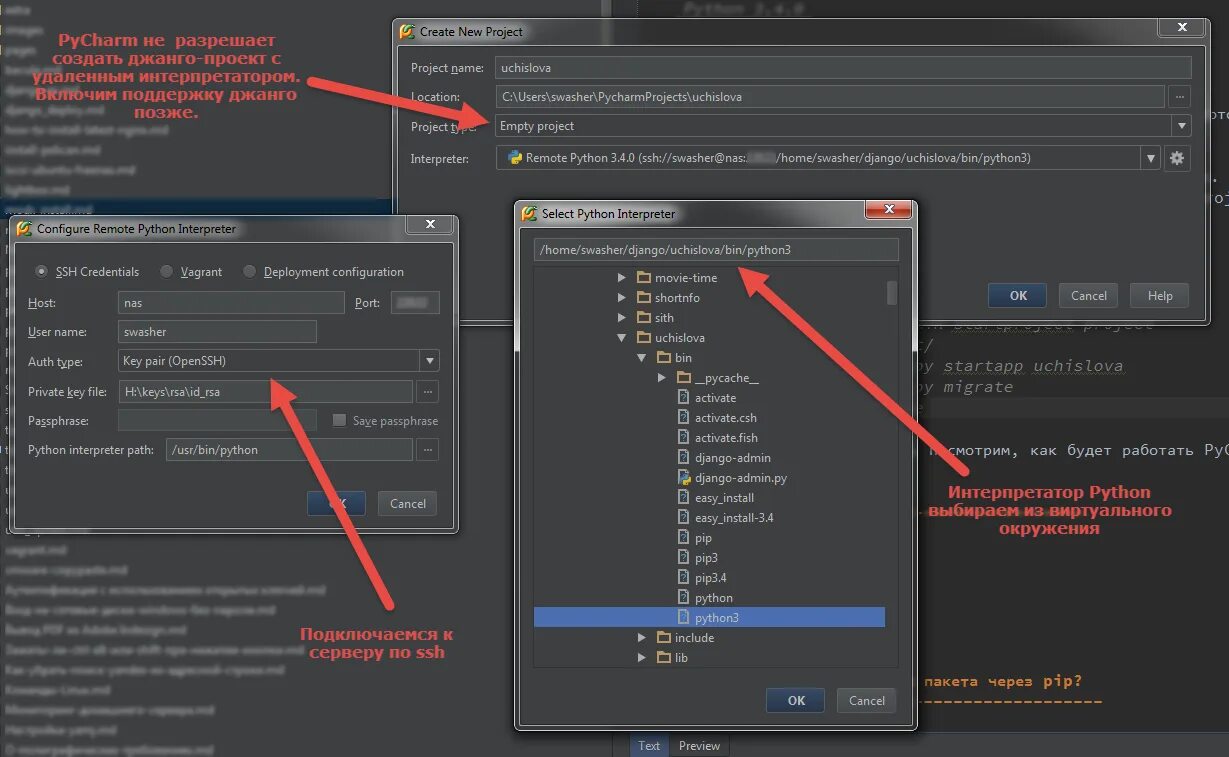
Task: Open the Interpreter dropdown arrow
Action: [x=1151, y=158]
